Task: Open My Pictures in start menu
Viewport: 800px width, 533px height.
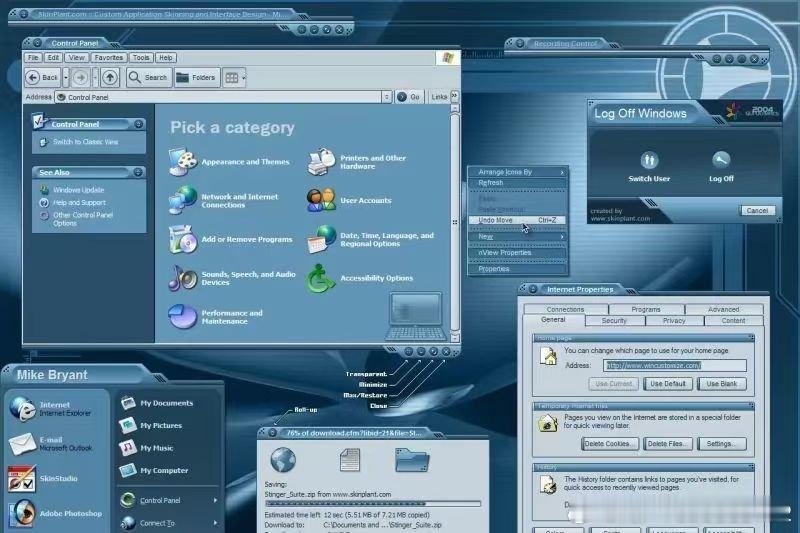Action: coord(151,425)
